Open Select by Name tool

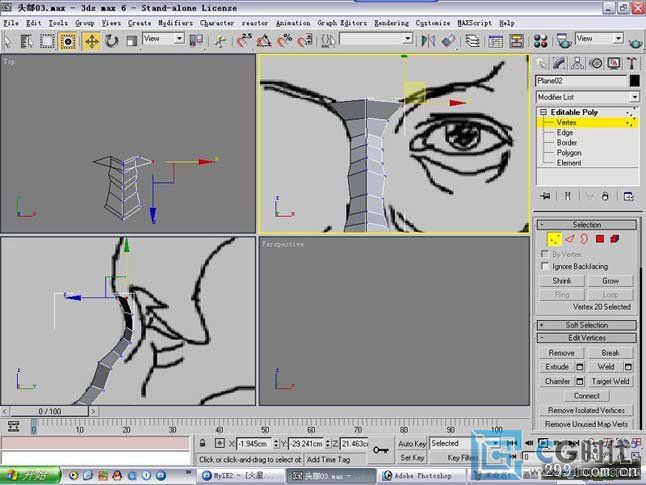pos(27,41)
